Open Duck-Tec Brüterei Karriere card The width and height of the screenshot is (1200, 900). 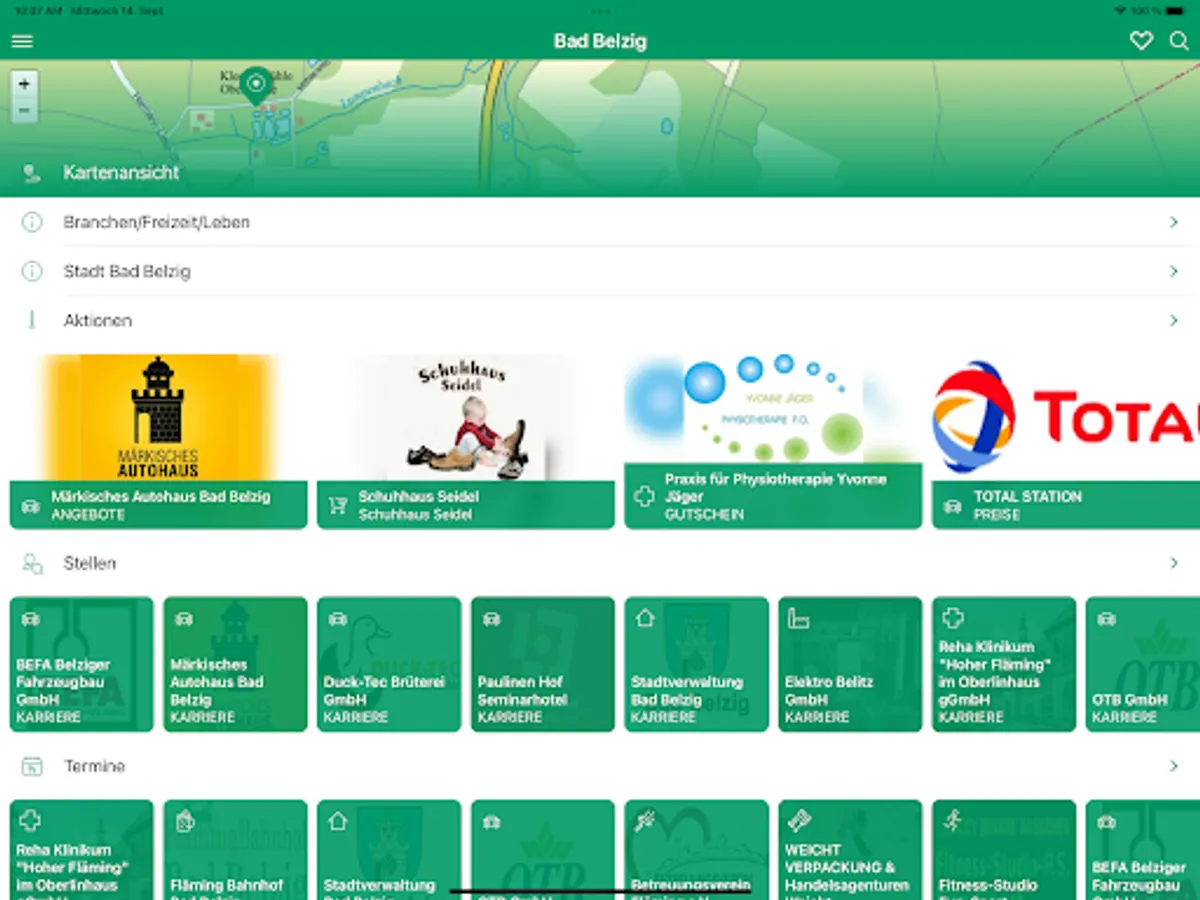click(389, 664)
